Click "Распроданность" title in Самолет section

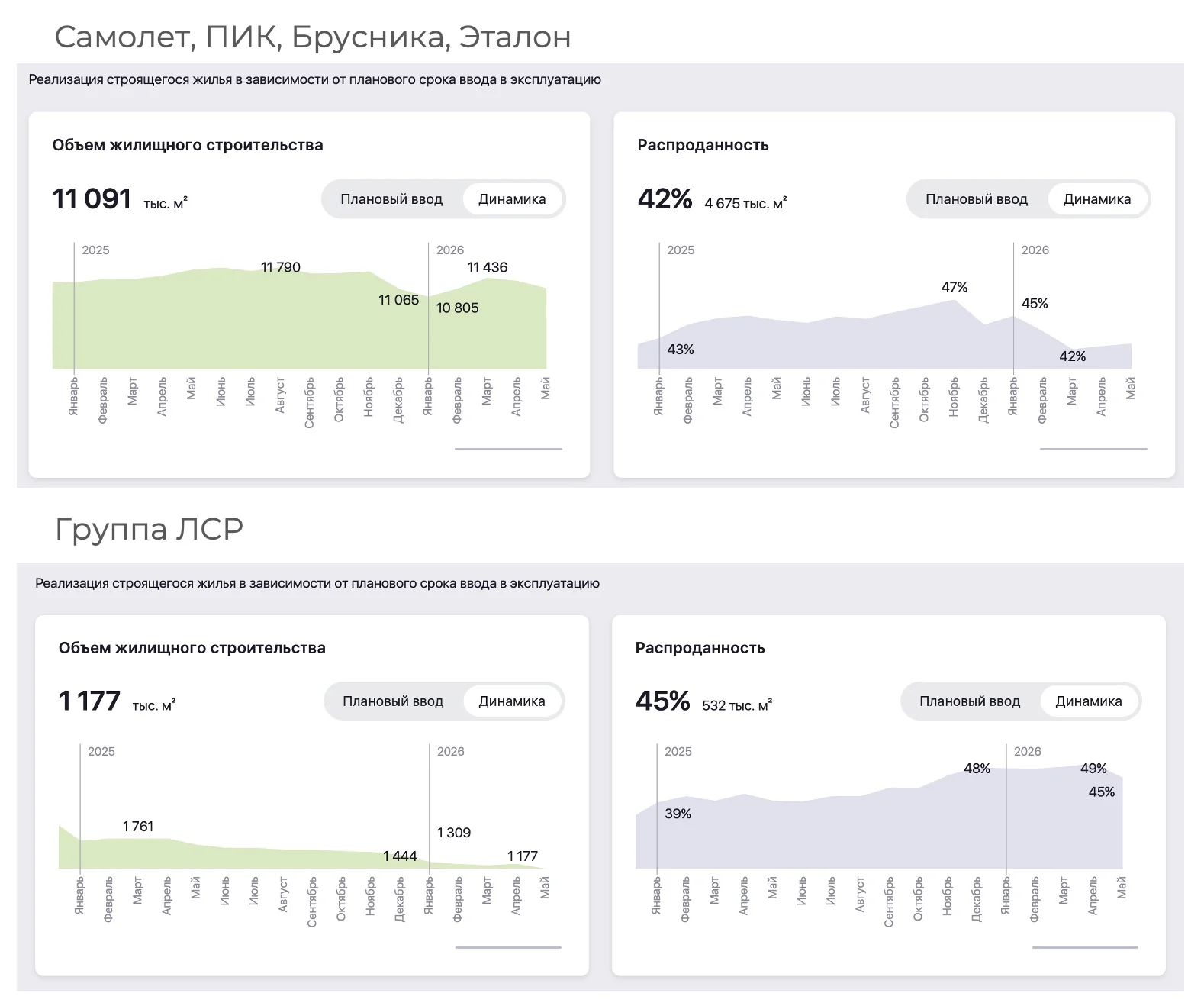703,145
